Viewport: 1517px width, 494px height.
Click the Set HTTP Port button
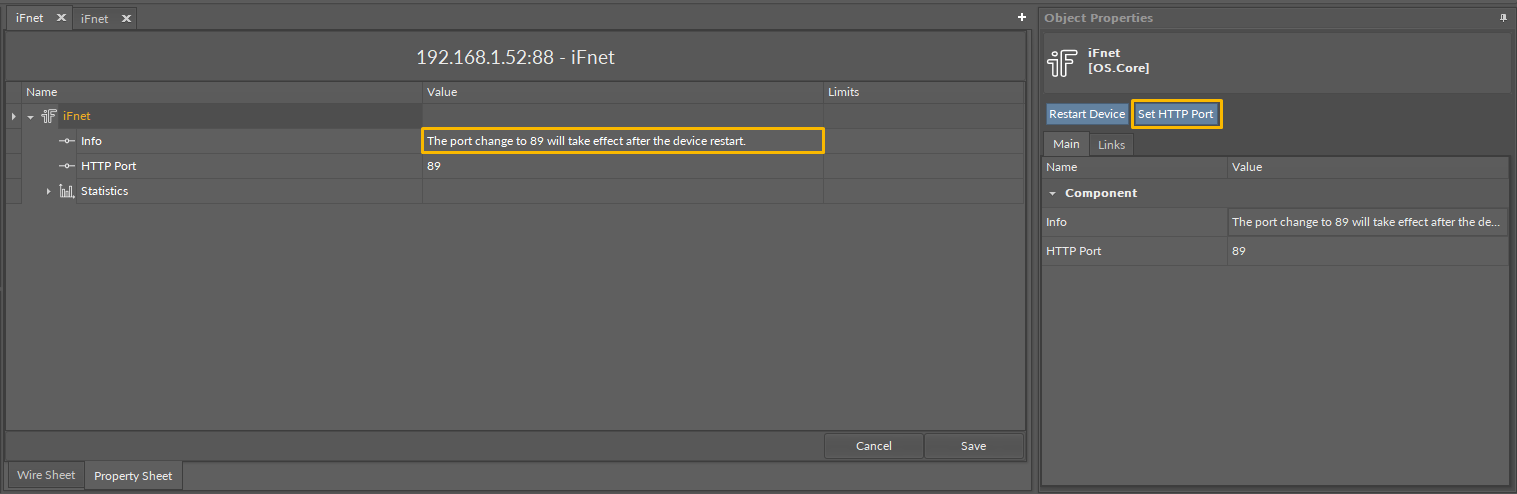point(1176,114)
